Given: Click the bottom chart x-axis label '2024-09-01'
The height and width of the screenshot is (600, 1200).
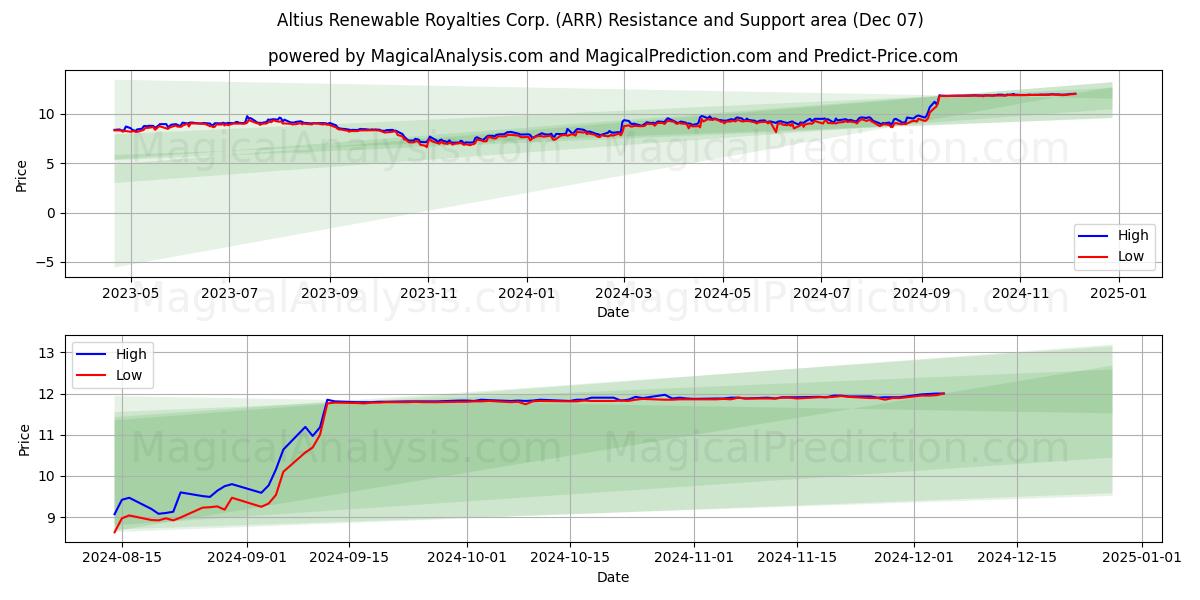Looking at the screenshot, I should pos(246,558).
